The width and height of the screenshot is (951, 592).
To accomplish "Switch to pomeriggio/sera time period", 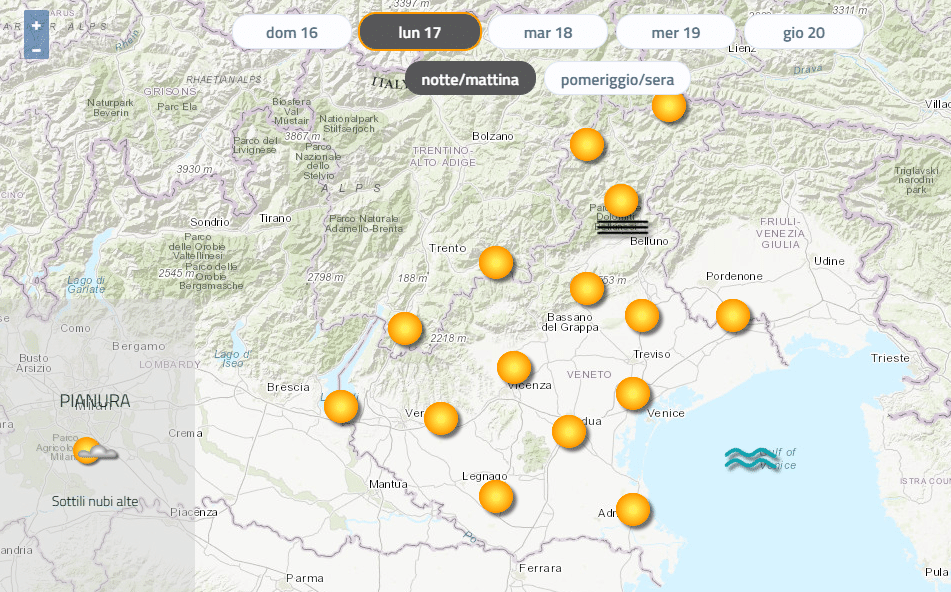I will click(617, 79).
